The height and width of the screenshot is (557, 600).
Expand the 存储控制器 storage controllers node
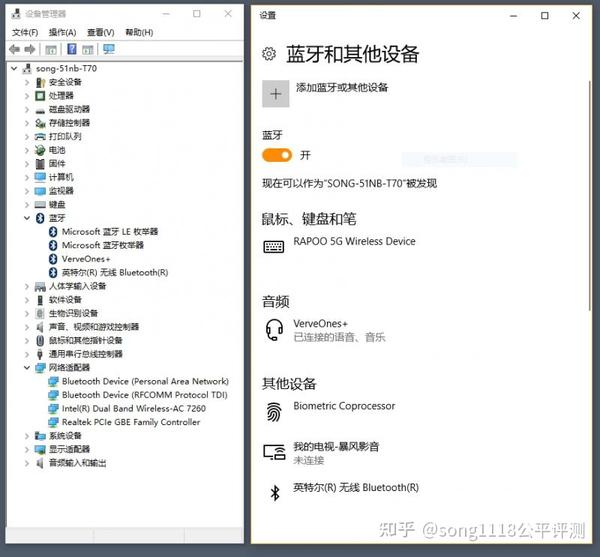pos(27,123)
